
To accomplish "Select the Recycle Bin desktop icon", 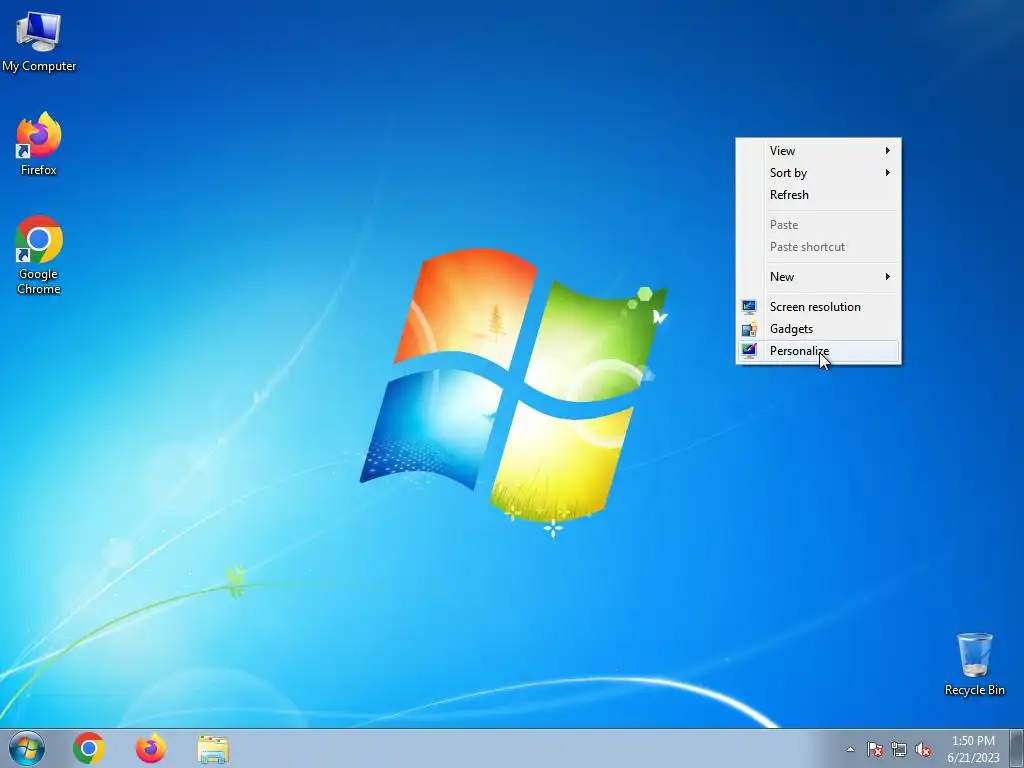I will tap(974, 664).
